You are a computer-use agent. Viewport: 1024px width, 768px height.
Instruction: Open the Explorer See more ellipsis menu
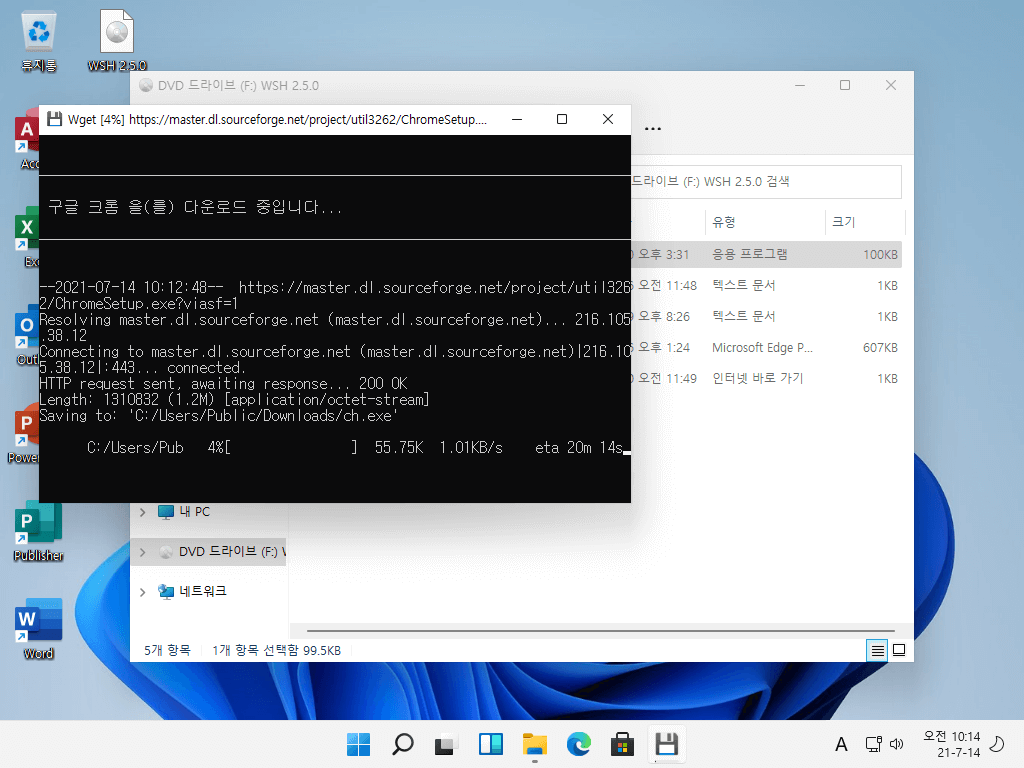point(653,129)
